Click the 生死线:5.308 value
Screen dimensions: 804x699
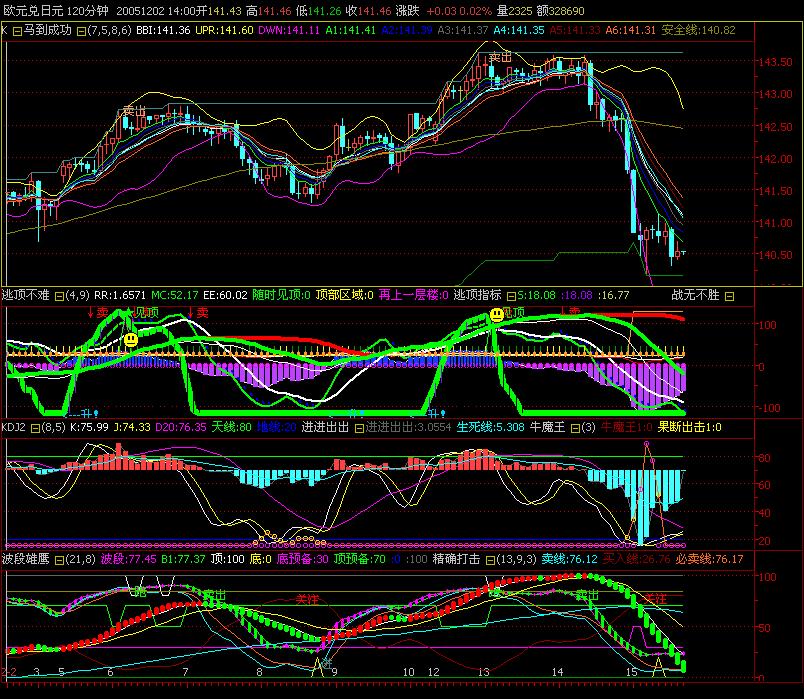490,427
